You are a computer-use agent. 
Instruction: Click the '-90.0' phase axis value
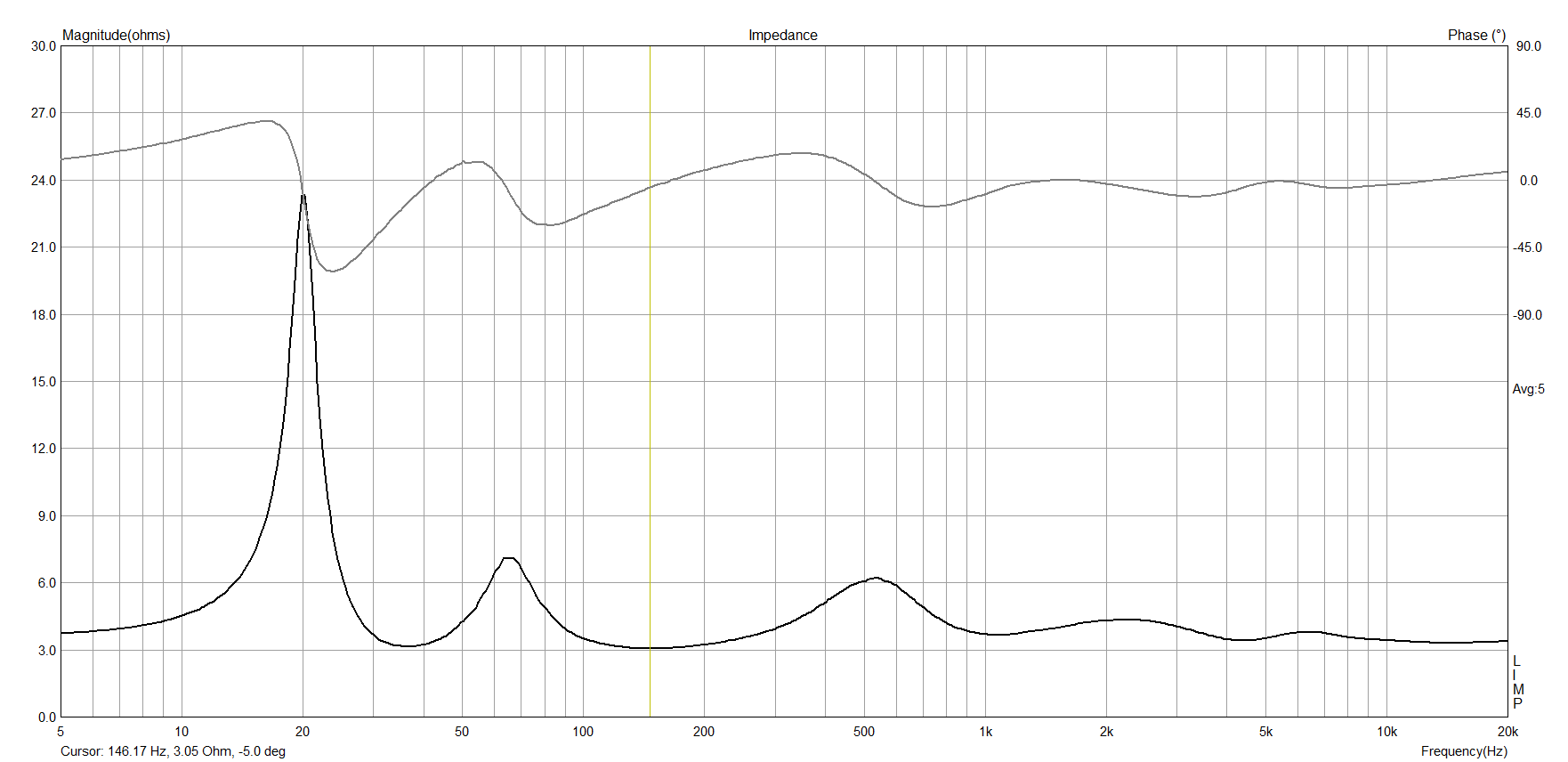click(1528, 315)
